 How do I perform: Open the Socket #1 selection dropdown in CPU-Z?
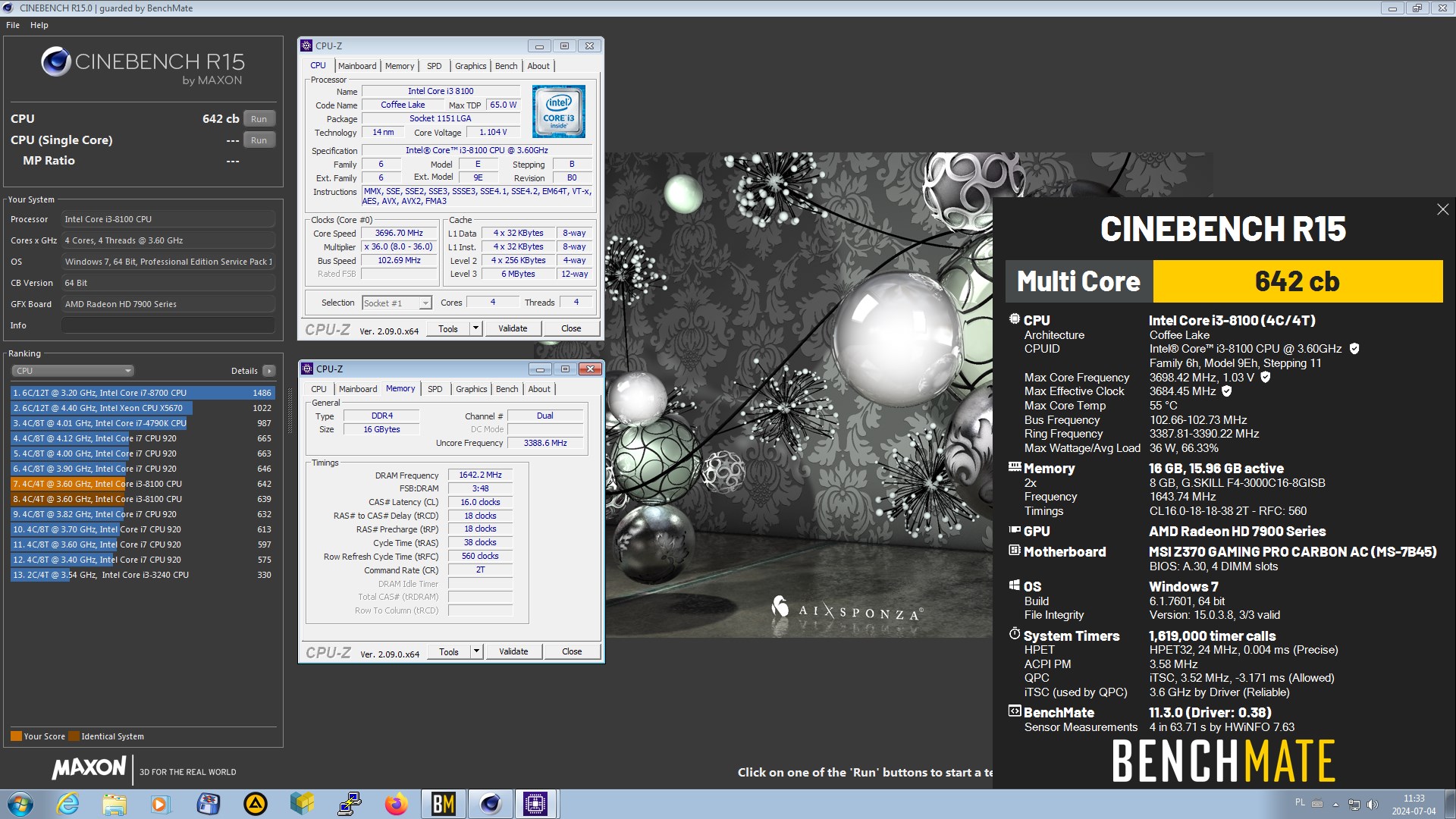coord(397,303)
